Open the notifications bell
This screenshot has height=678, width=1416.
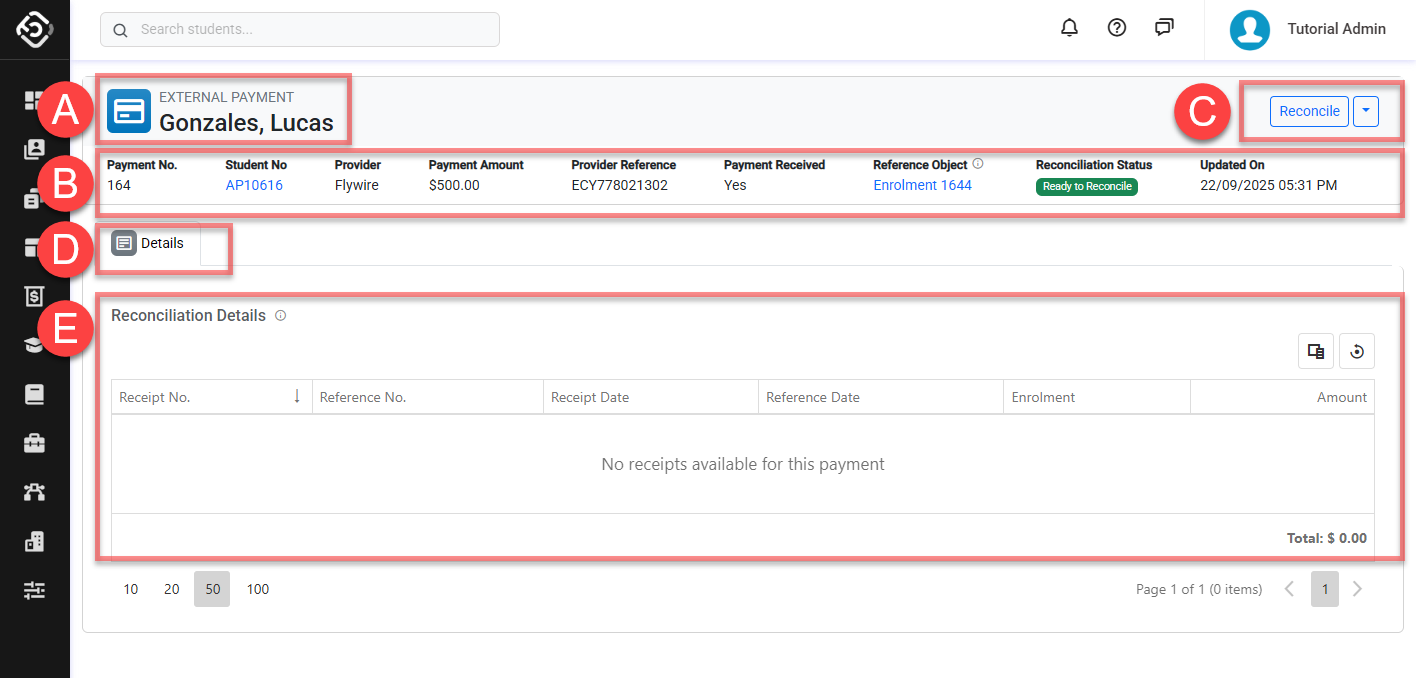[1069, 28]
